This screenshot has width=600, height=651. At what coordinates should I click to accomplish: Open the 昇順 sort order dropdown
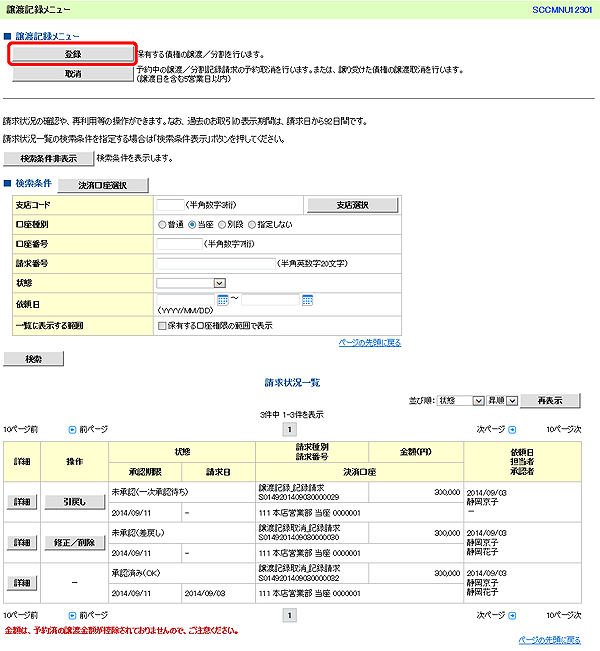[502, 401]
